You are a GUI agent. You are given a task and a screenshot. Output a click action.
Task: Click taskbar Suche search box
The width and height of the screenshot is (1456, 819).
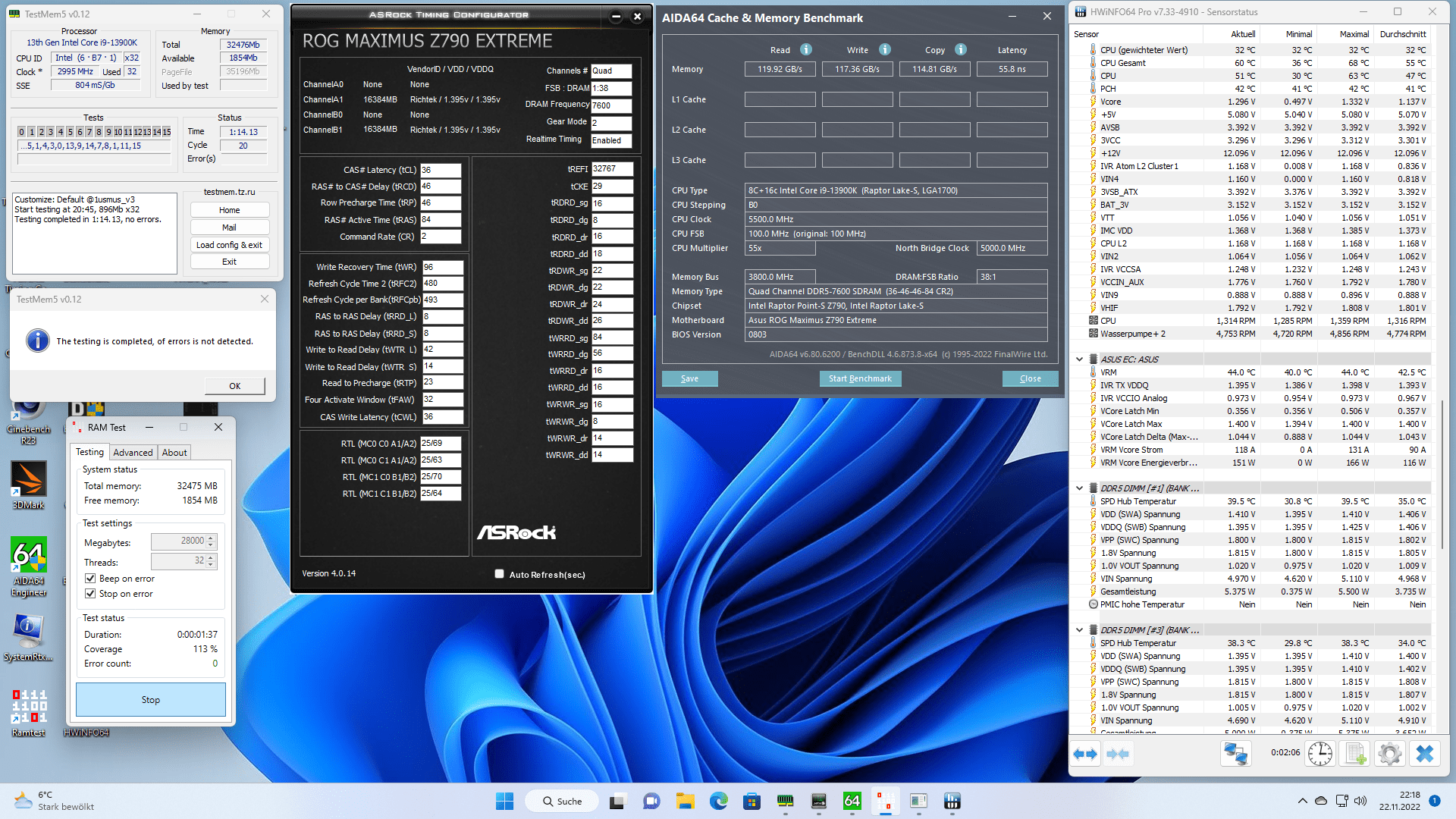click(x=562, y=801)
